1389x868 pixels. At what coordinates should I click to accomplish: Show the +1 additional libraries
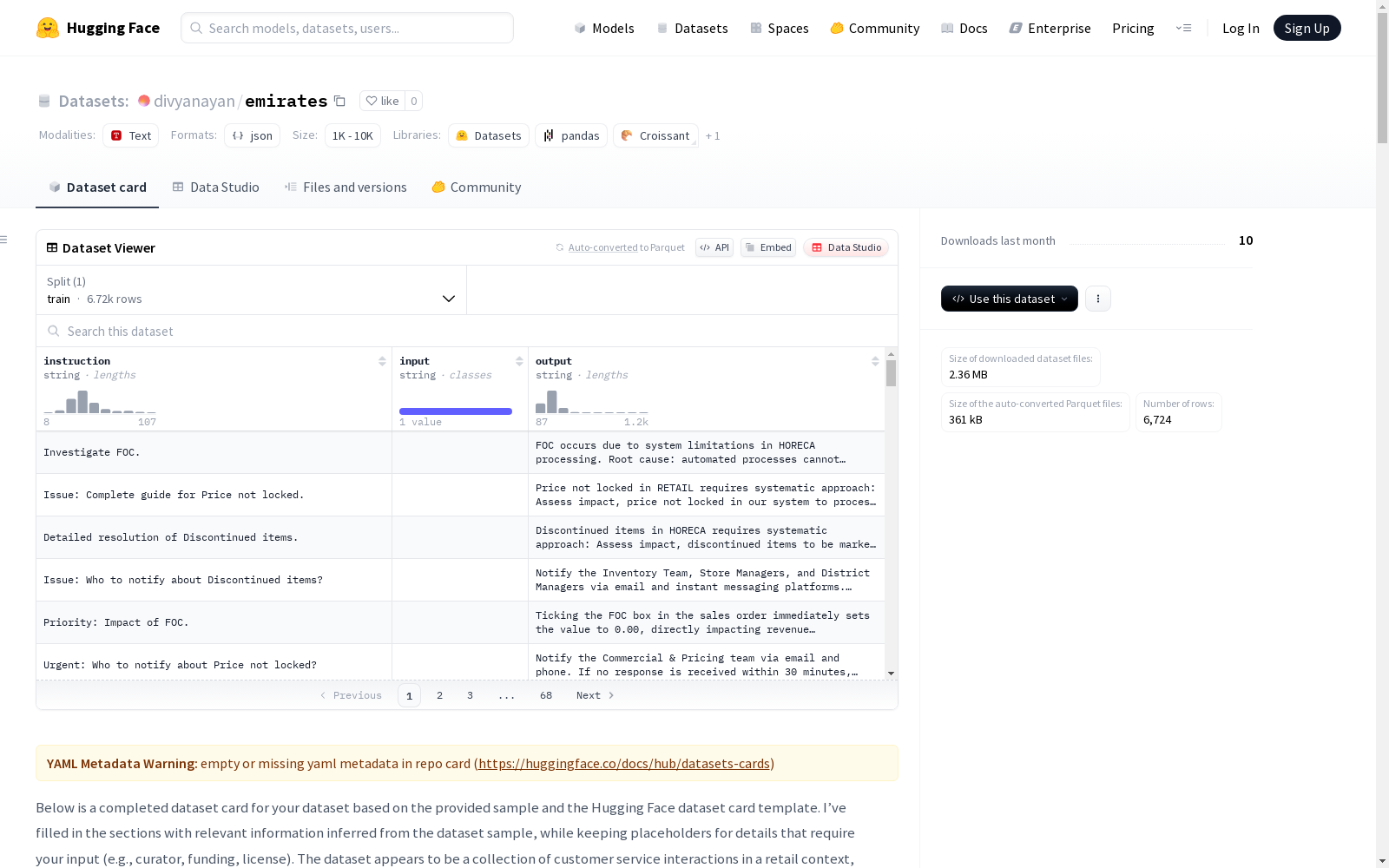pyautogui.click(x=713, y=135)
